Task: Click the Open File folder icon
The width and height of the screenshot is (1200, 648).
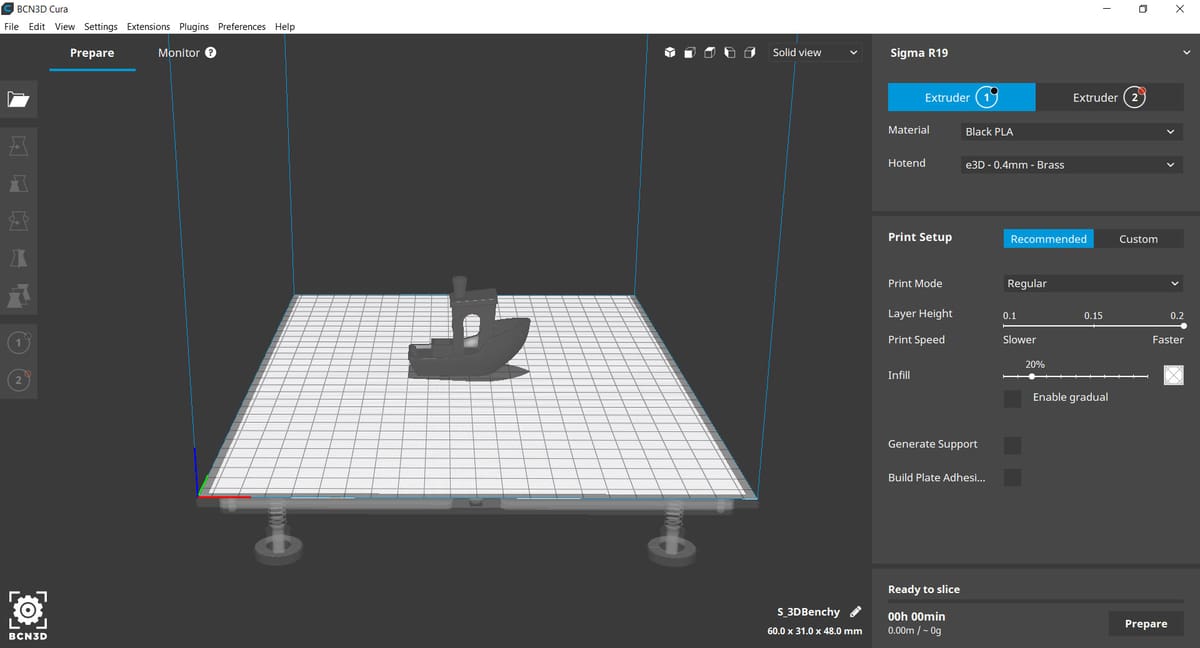Action: coord(18,99)
